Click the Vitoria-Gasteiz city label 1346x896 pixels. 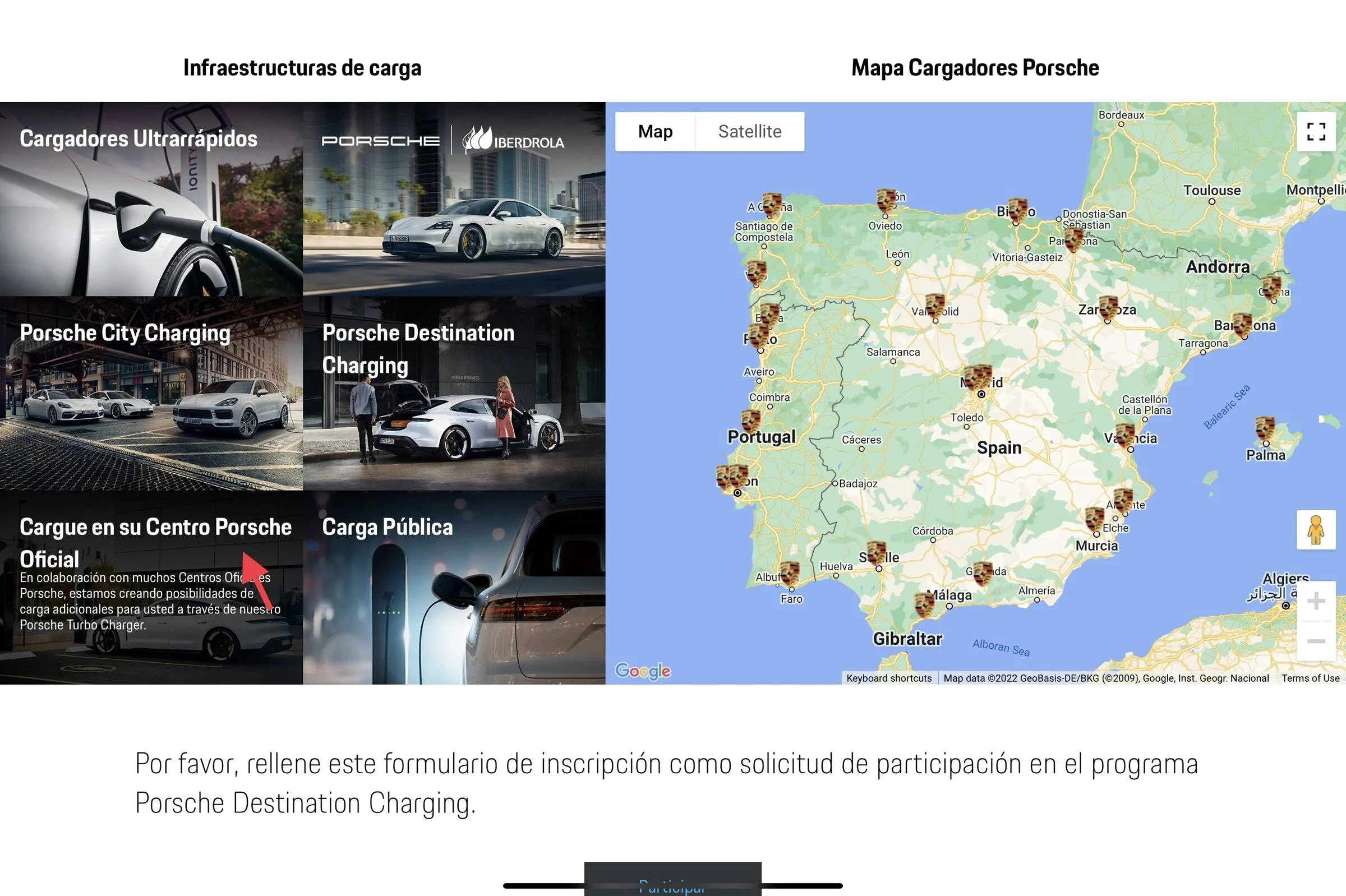(x=1026, y=257)
